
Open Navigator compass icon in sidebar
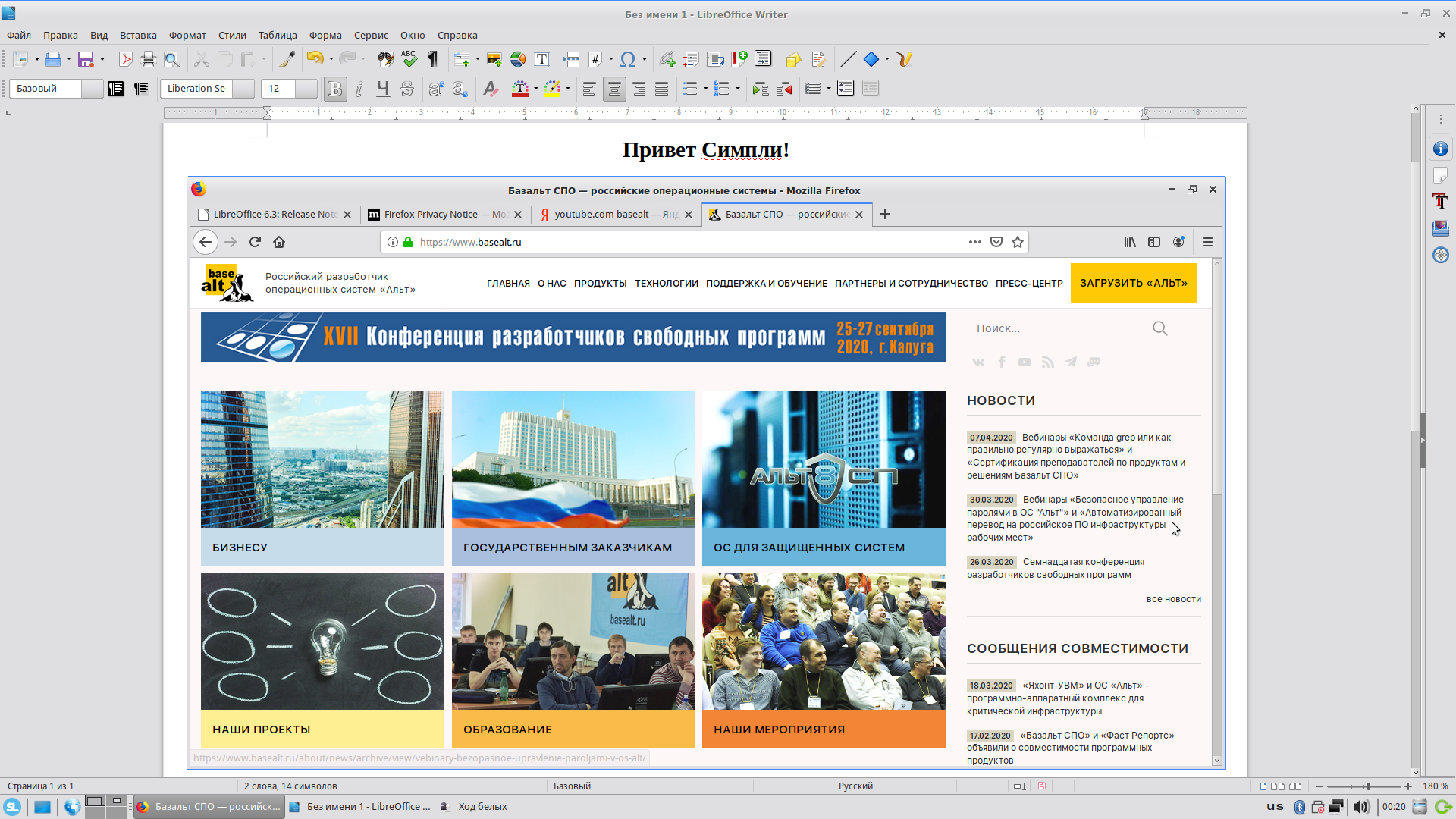tap(1440, 255)
